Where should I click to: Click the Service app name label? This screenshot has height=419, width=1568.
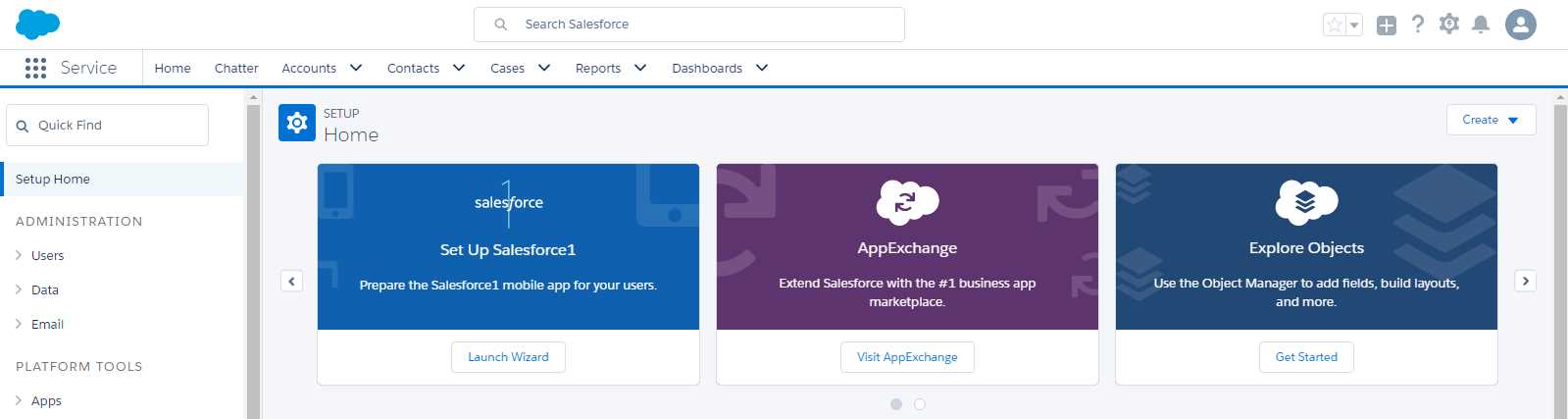[x=88, y=68]
